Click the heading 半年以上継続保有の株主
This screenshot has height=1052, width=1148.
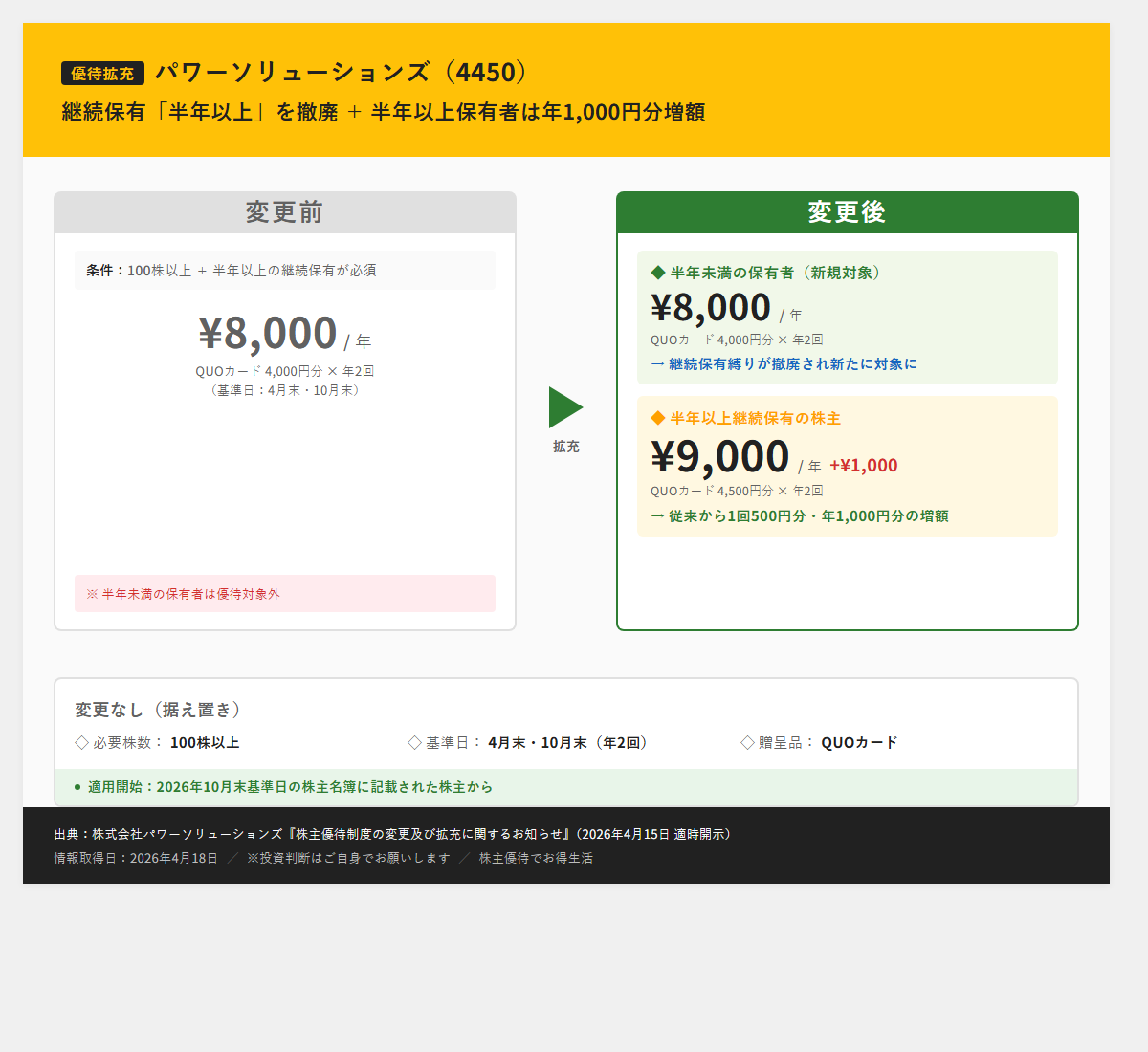click(755, 418)
